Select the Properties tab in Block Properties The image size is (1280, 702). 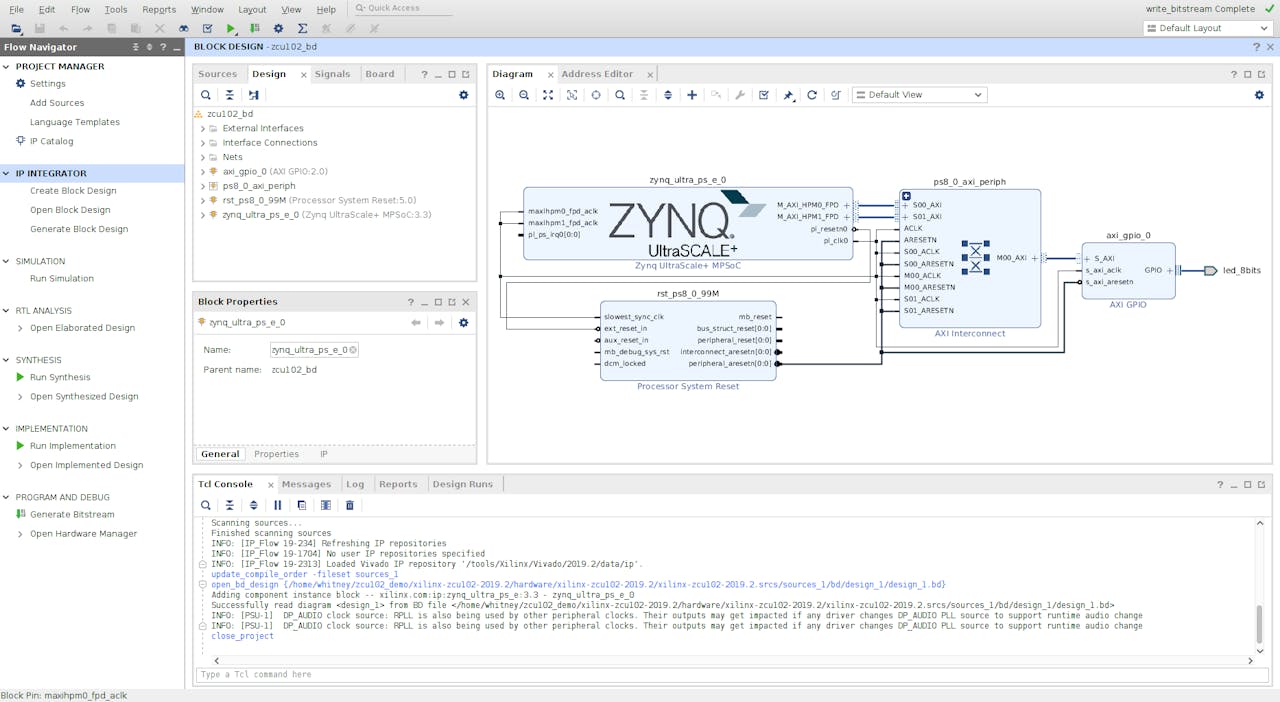click(x=276, y=454)
